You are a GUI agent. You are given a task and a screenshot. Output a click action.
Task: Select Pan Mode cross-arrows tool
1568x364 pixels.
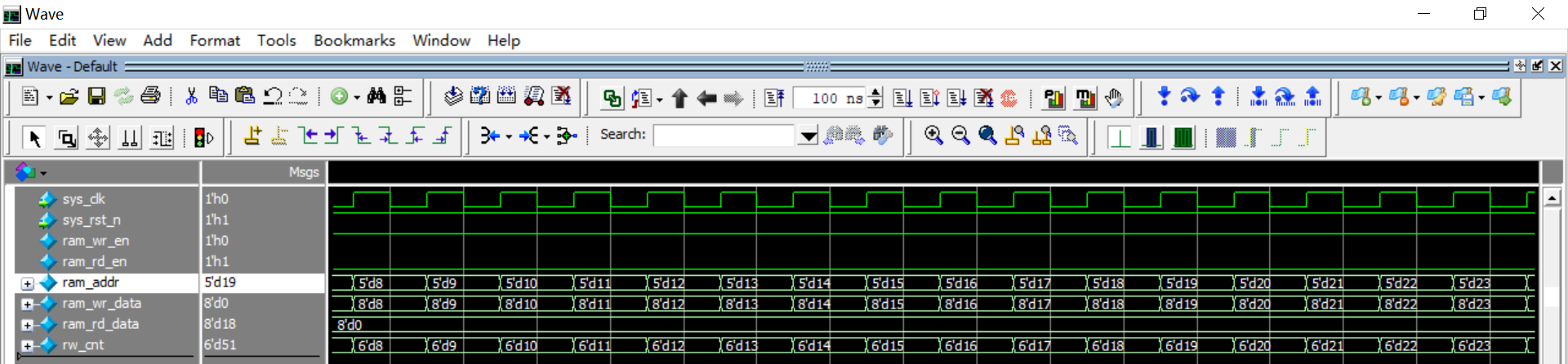point(98,138)
